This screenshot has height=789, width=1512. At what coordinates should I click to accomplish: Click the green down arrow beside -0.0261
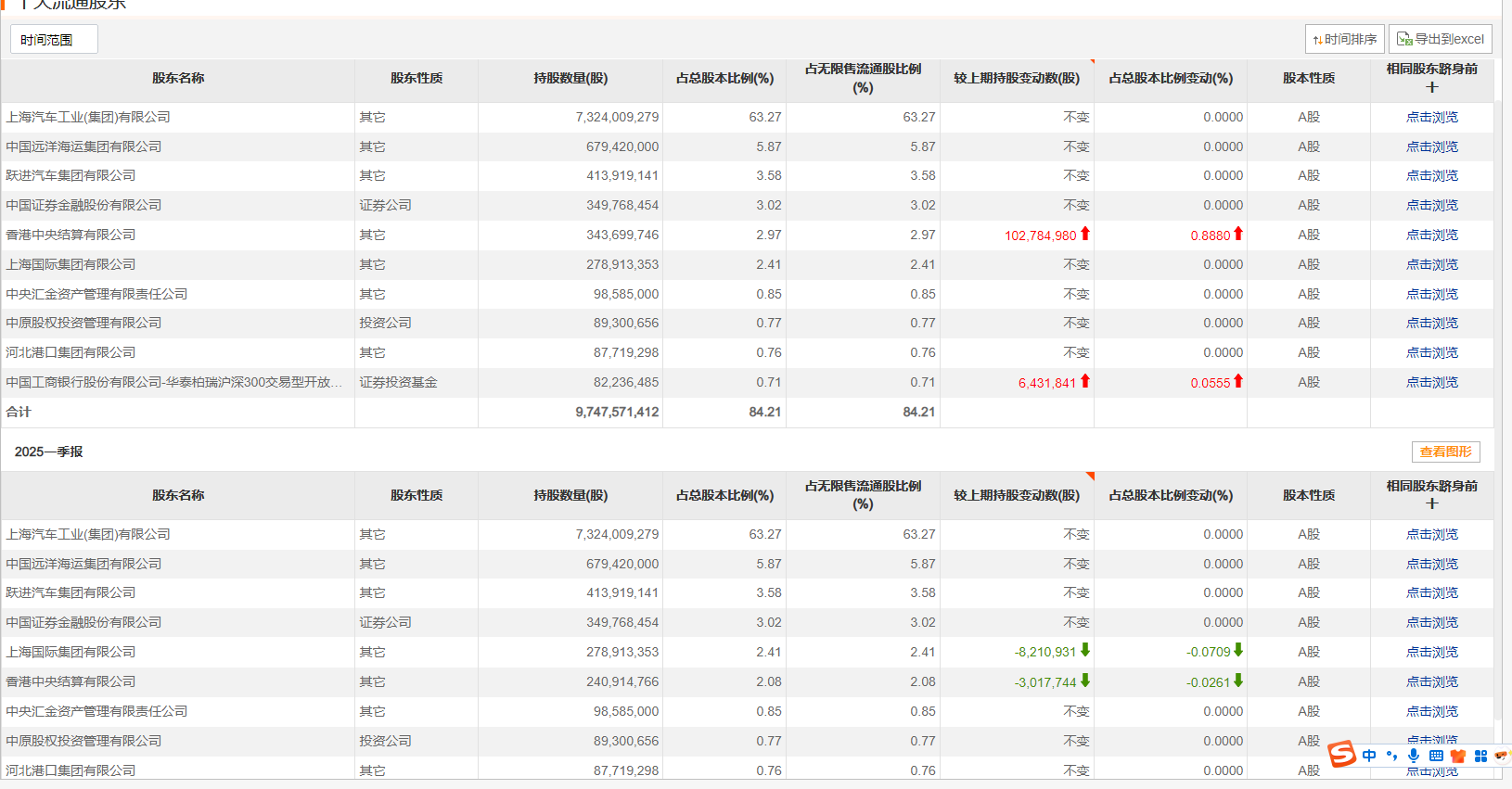click(x=1238, y=681)
